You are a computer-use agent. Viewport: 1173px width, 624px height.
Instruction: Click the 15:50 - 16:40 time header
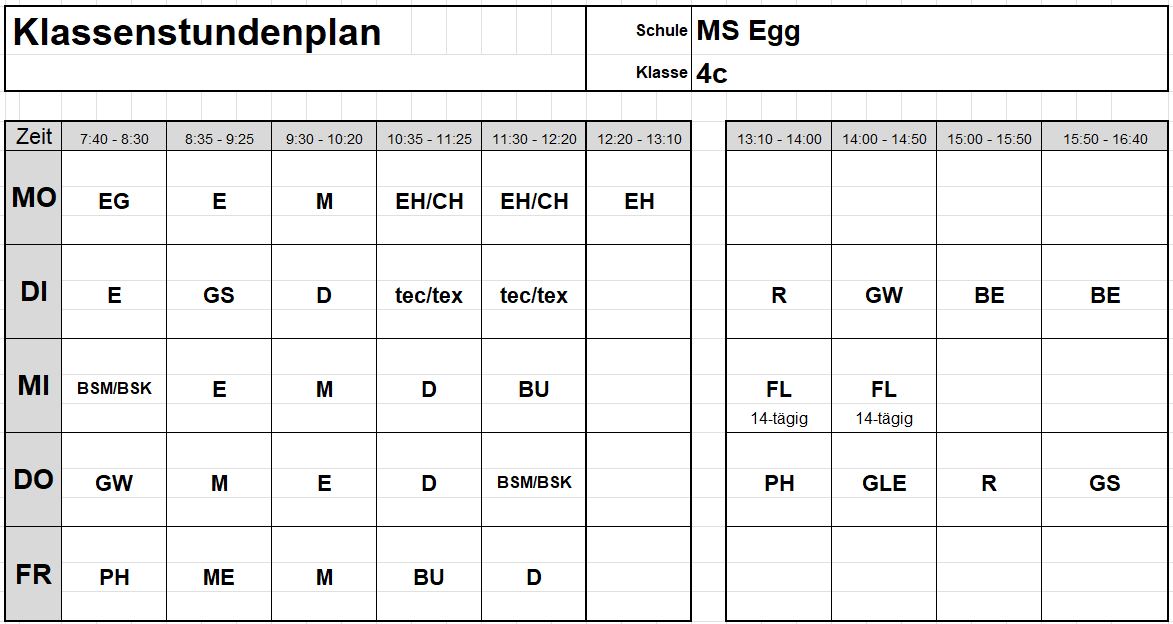1105,138
